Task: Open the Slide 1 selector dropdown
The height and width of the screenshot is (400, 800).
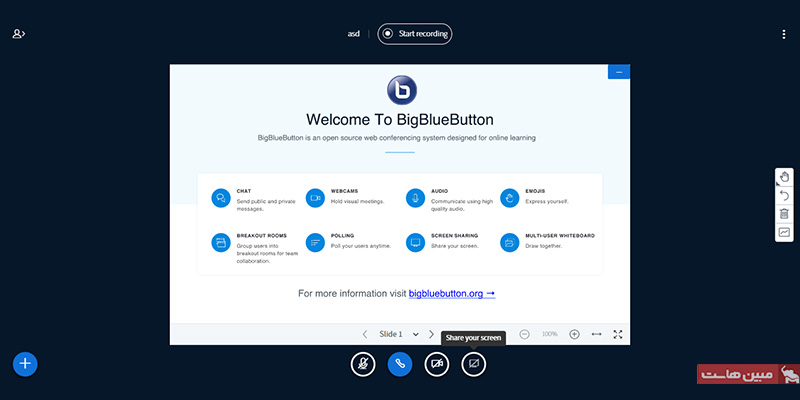Action: click(399, 334)
